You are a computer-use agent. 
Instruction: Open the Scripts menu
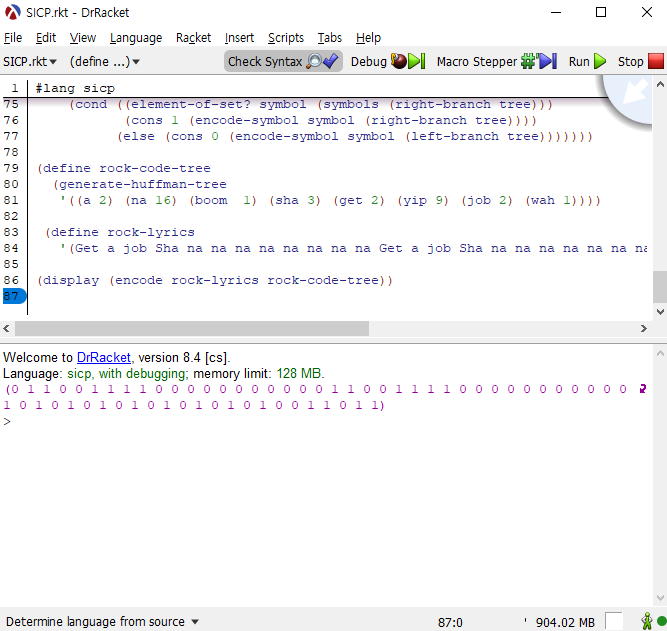285,37
